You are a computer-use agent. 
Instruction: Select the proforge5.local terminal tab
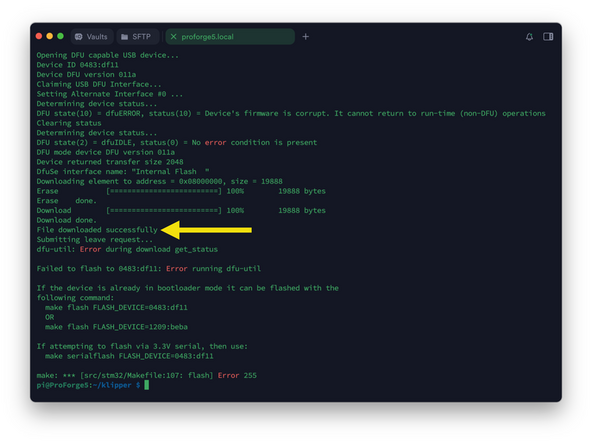click(230, 37)
